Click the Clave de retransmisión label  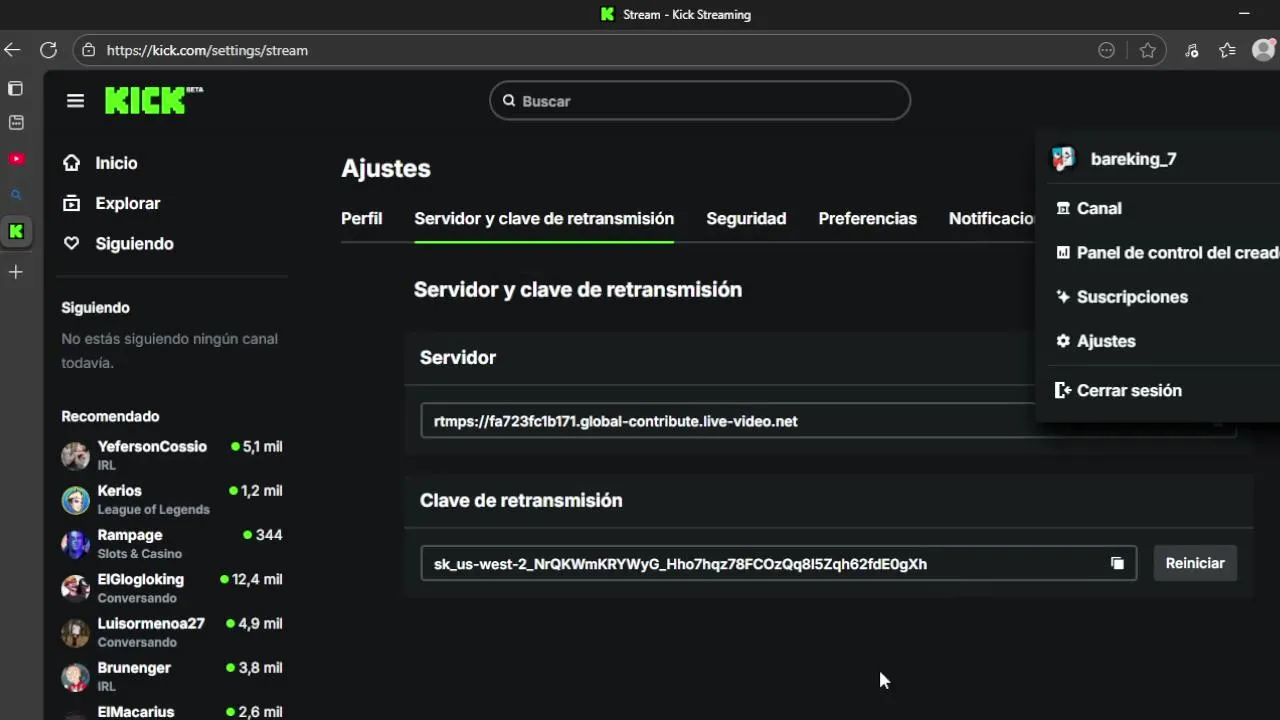click(521, 500)
